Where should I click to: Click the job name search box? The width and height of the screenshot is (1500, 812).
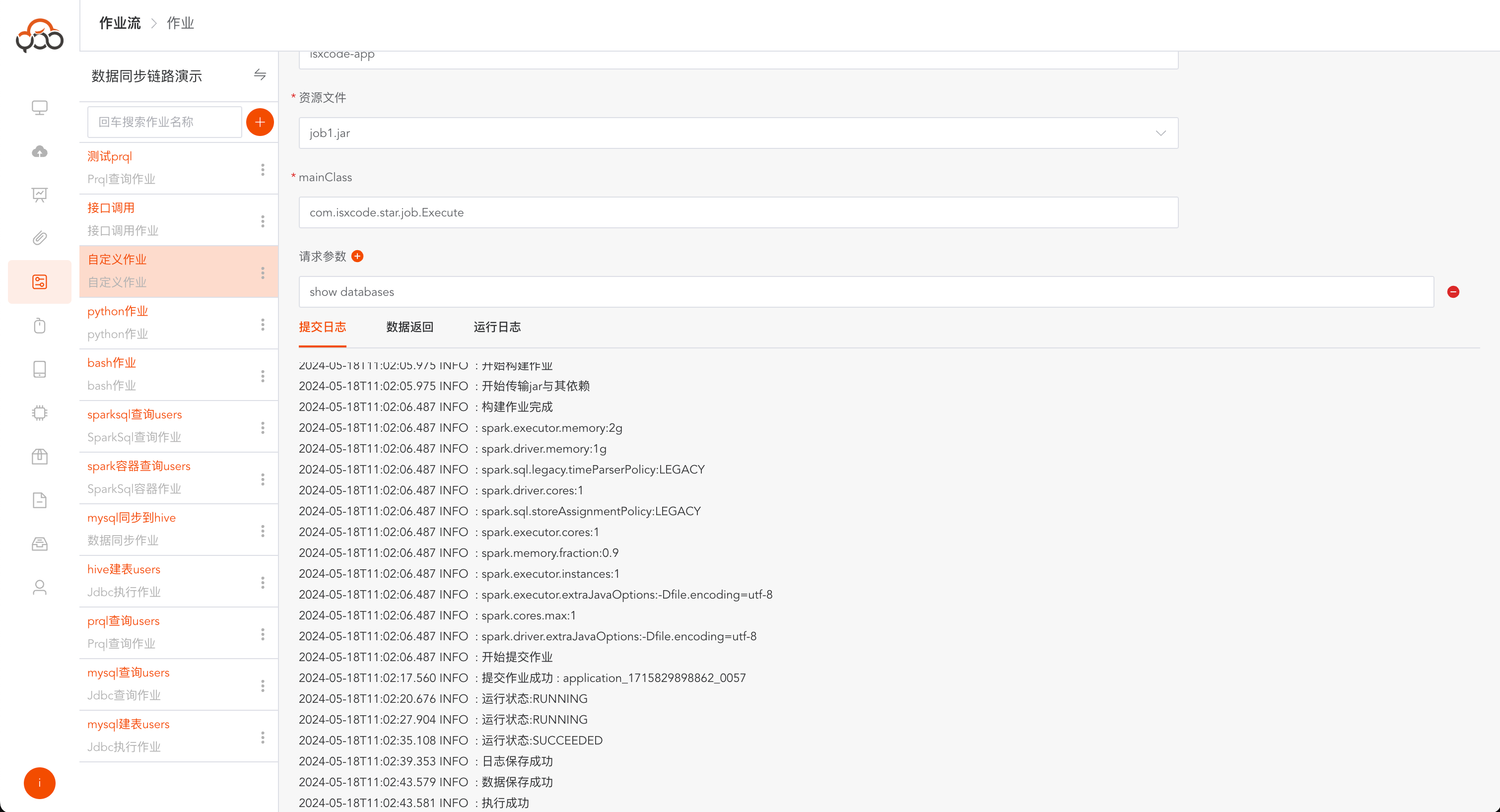[x=164, y=122]
